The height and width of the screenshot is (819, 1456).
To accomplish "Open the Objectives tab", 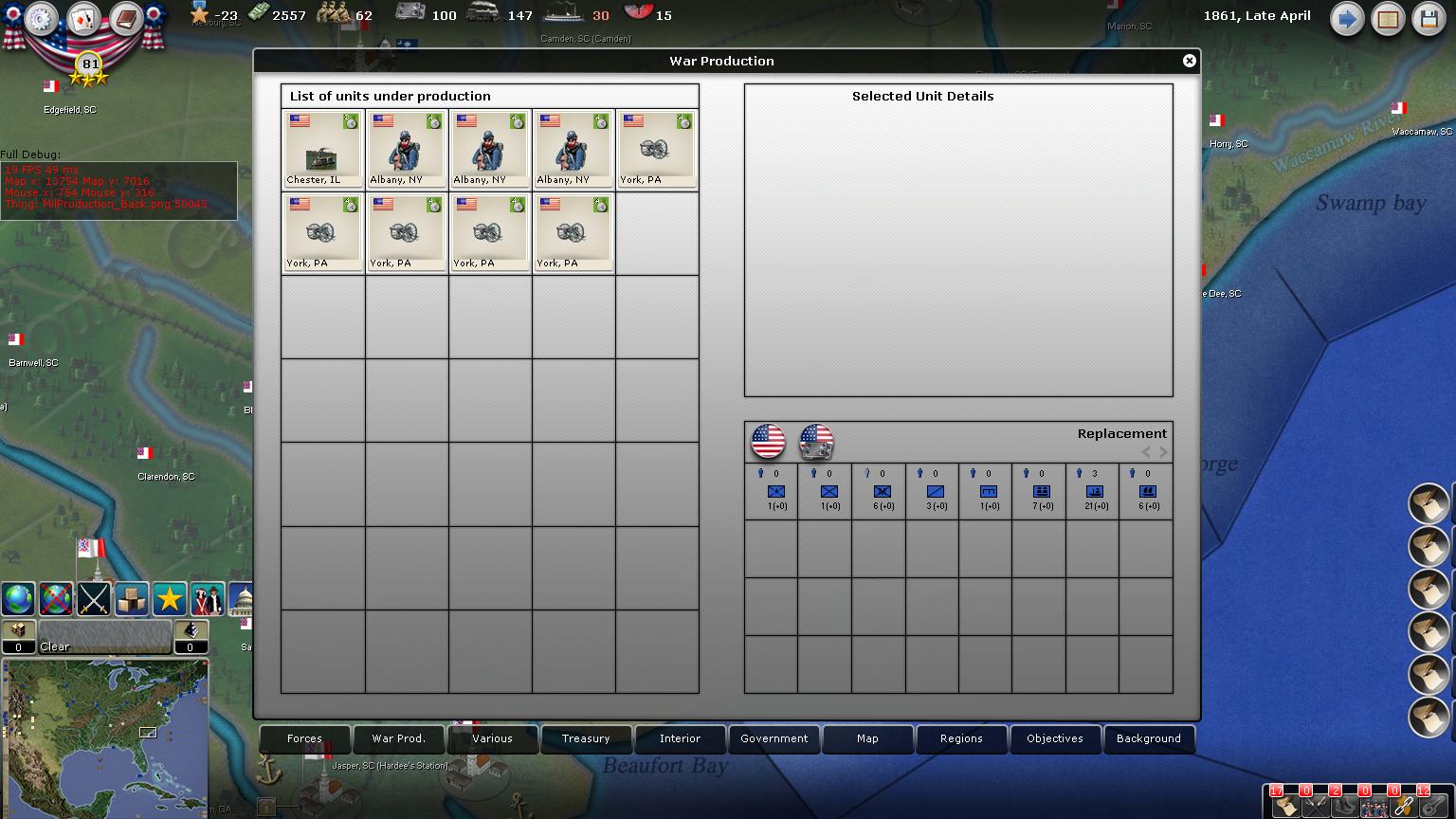I will click(1054, 738).
